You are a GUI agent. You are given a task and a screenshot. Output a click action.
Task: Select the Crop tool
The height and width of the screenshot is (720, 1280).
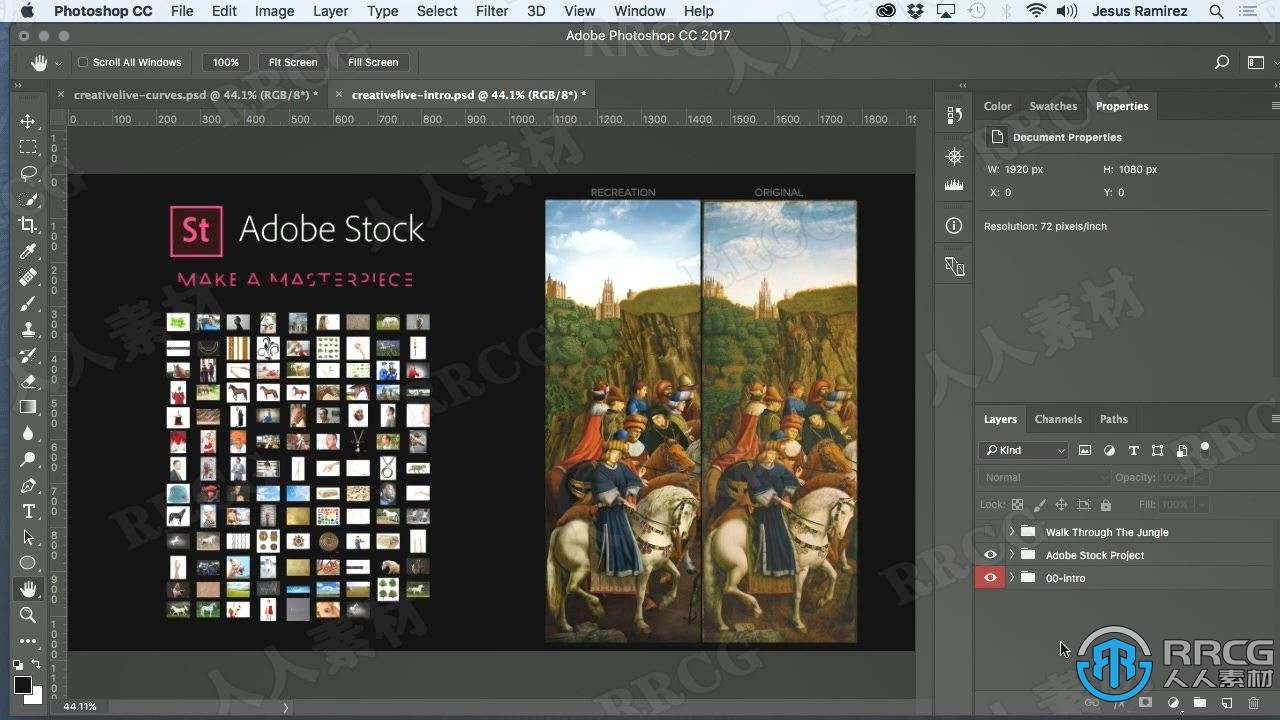[28, 225]
